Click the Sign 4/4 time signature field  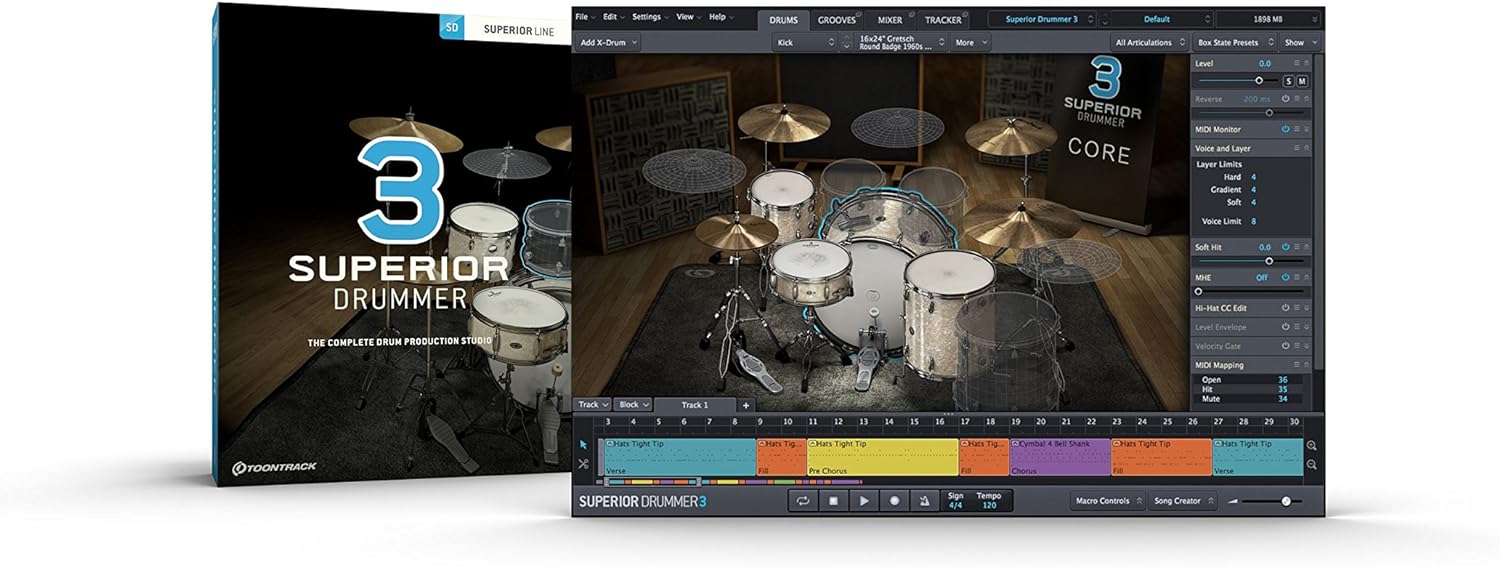coord(956,501)
